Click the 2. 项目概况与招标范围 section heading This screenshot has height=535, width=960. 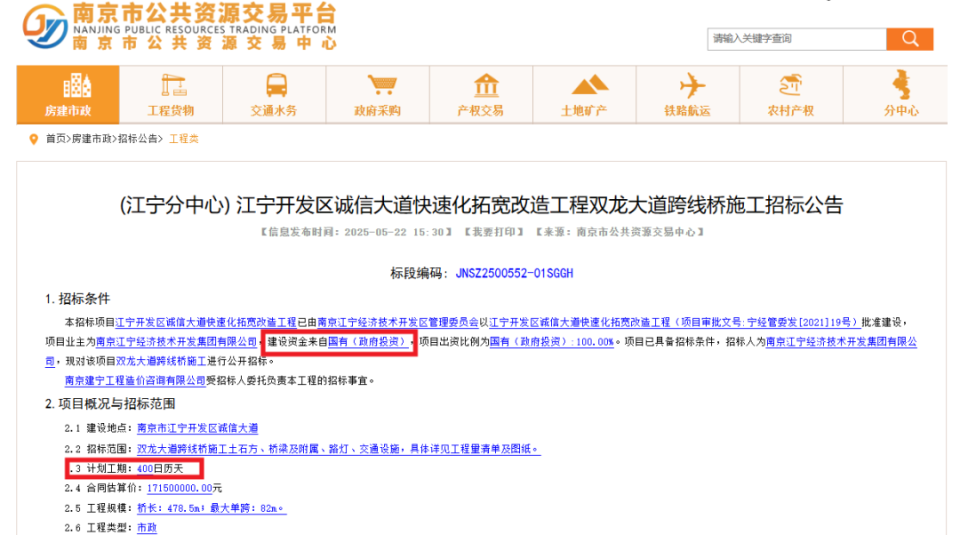110,404
